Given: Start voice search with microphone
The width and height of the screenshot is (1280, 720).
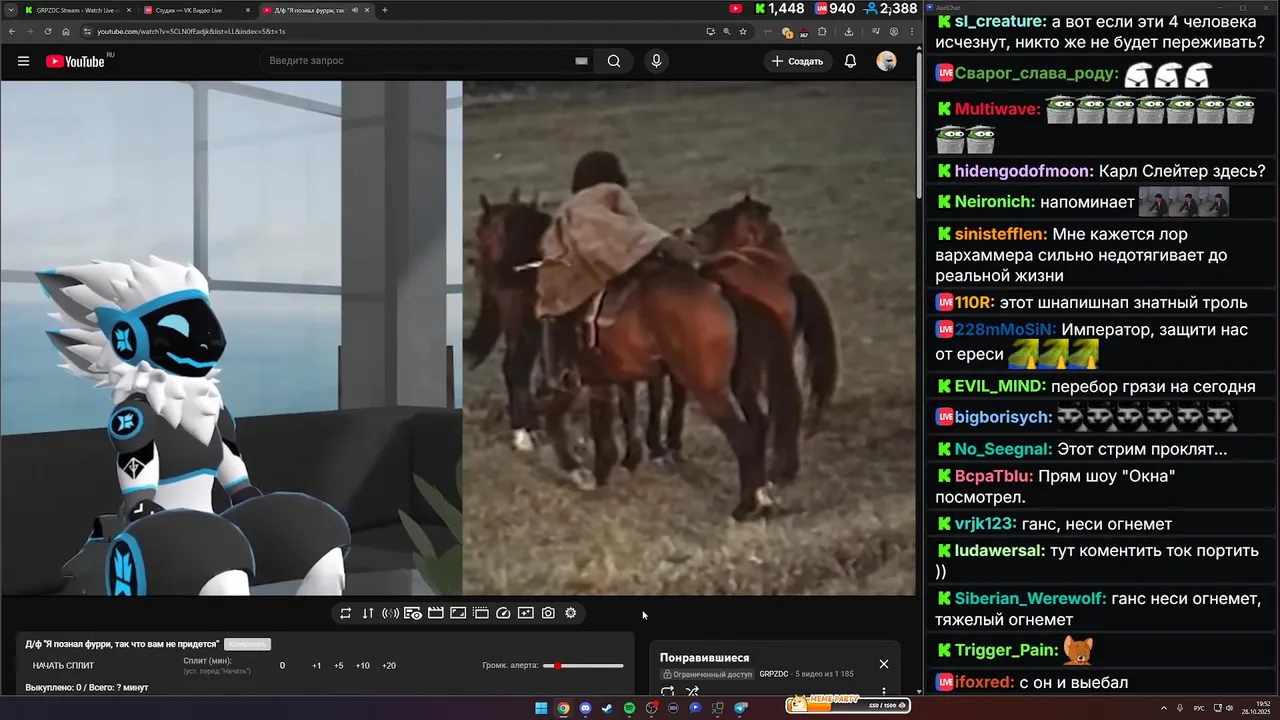Looking at the screenshot, I should coord(656,61).
